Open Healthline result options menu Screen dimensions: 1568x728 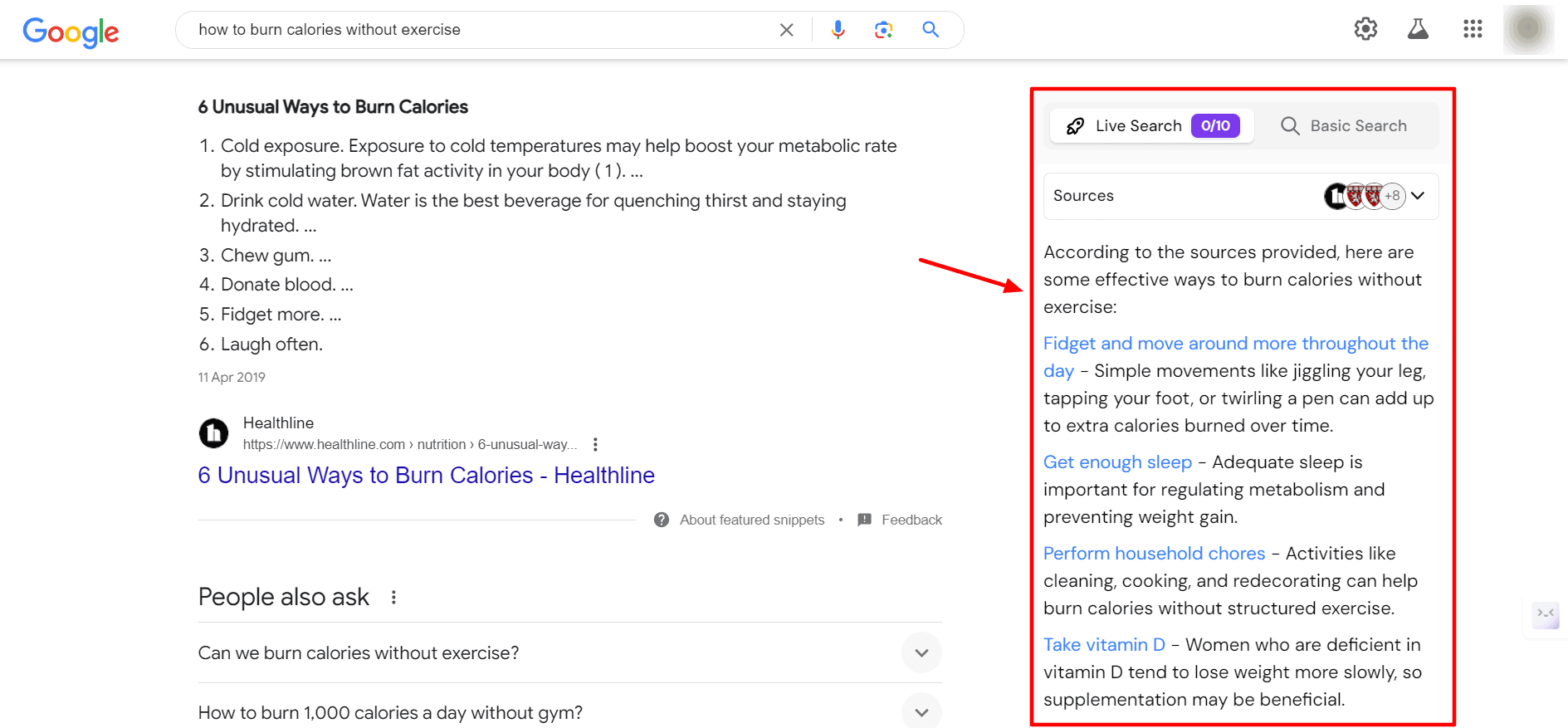coord(595,445)
